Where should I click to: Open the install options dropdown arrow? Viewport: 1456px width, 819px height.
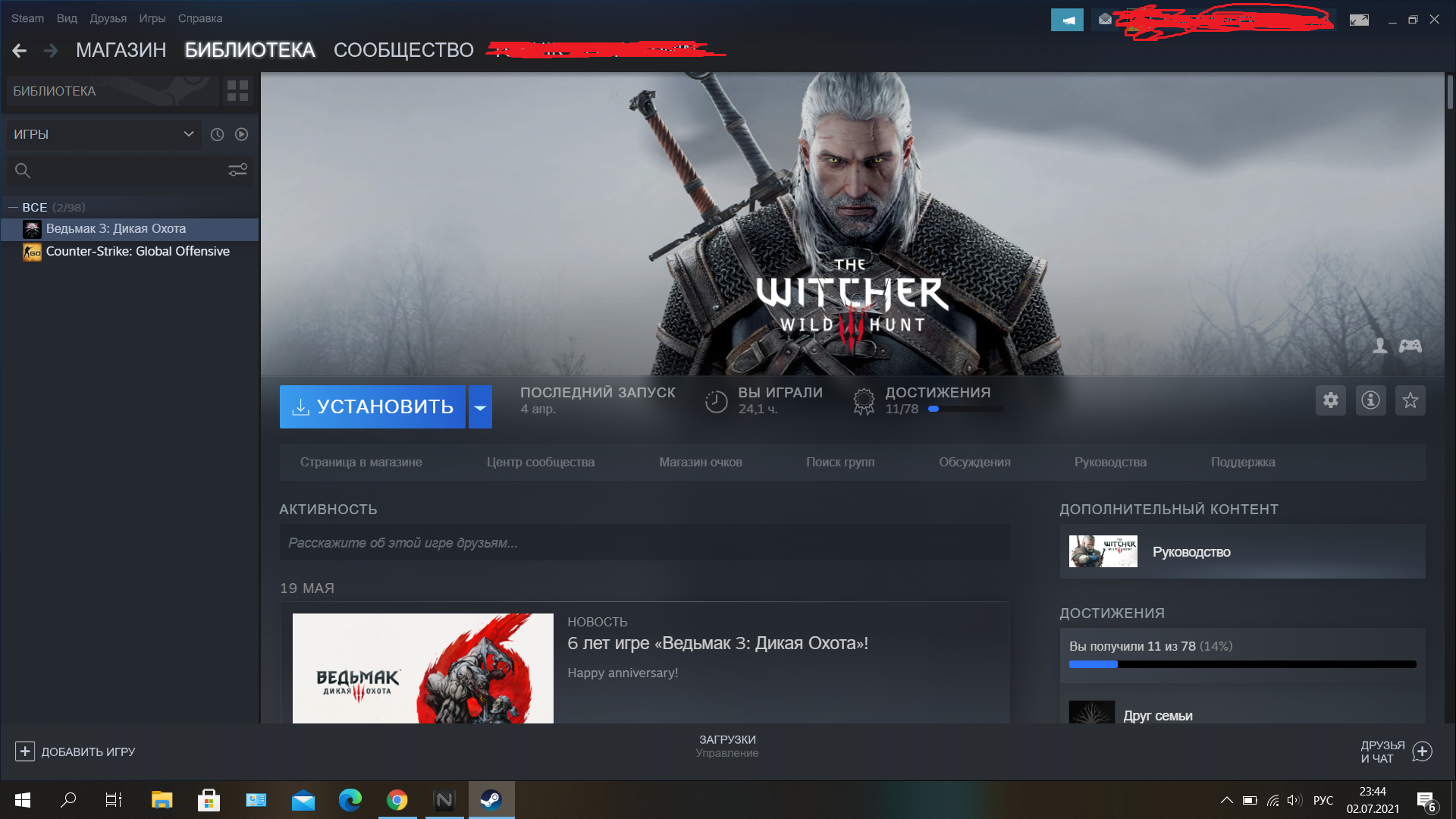click(x=480, y=407)
